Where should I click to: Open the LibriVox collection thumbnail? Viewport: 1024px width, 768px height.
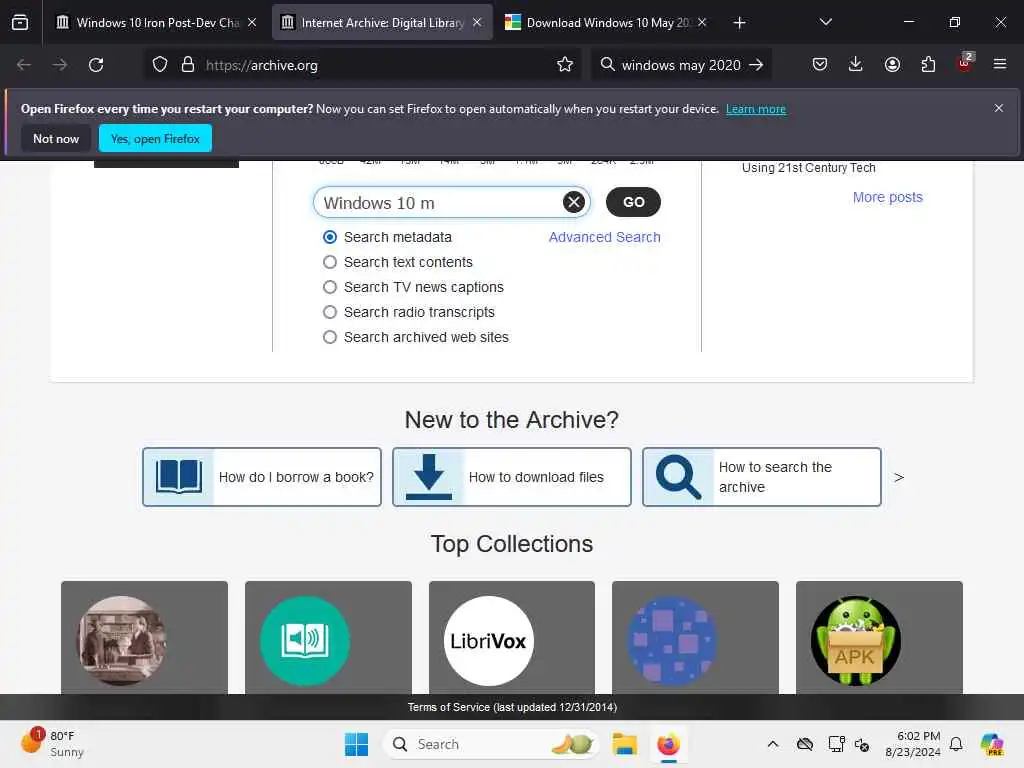tap(488, 641)
